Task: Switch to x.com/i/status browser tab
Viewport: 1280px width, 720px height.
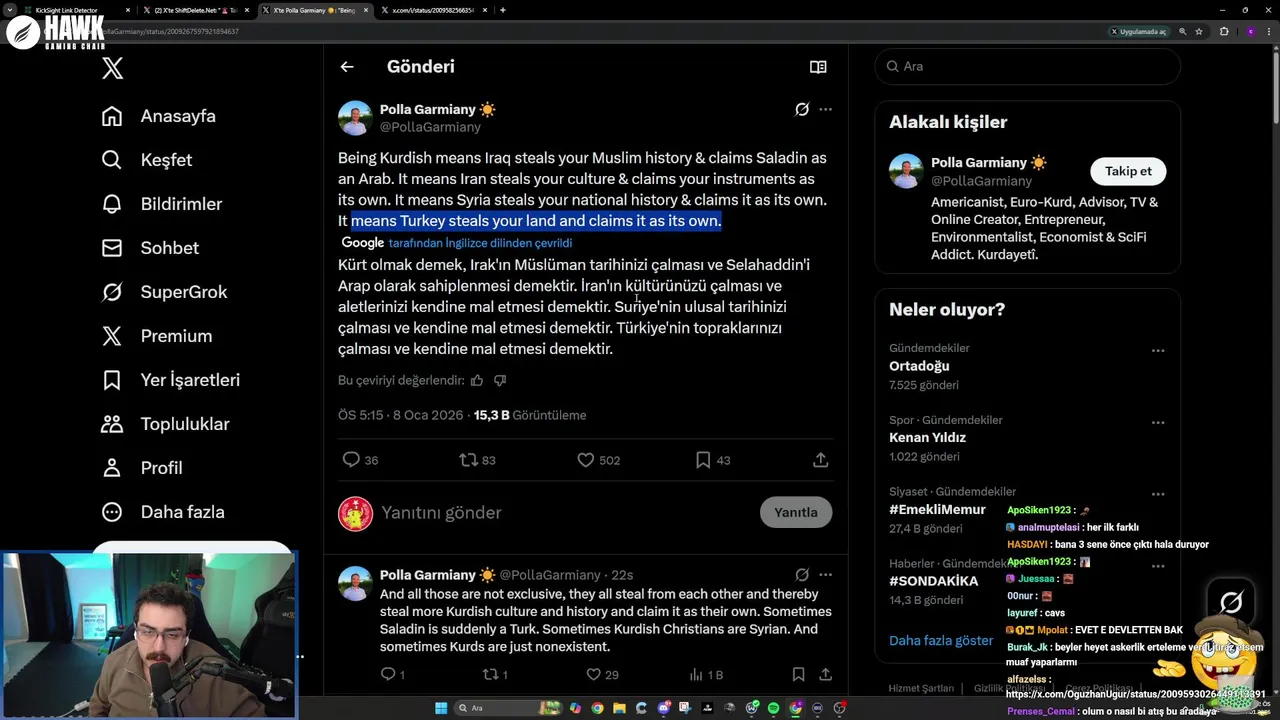Action: click(435, 10)
